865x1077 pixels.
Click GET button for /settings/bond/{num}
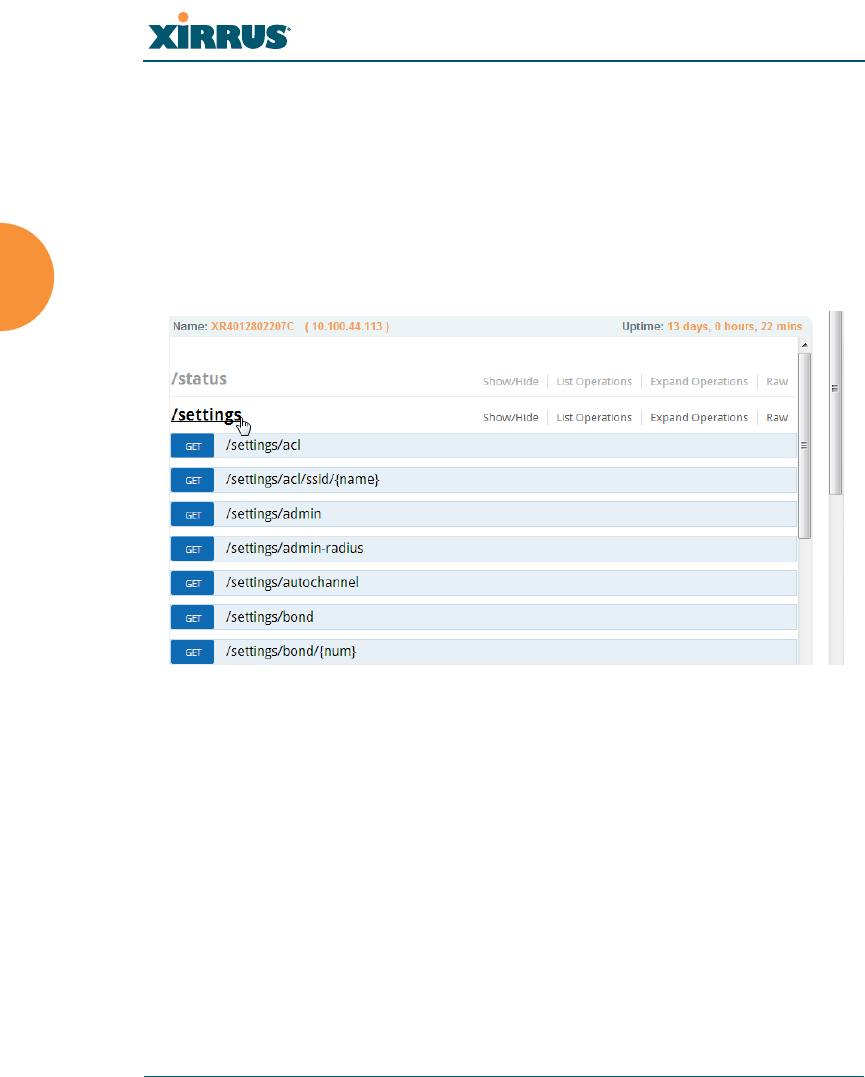click(x=192, y=652)
